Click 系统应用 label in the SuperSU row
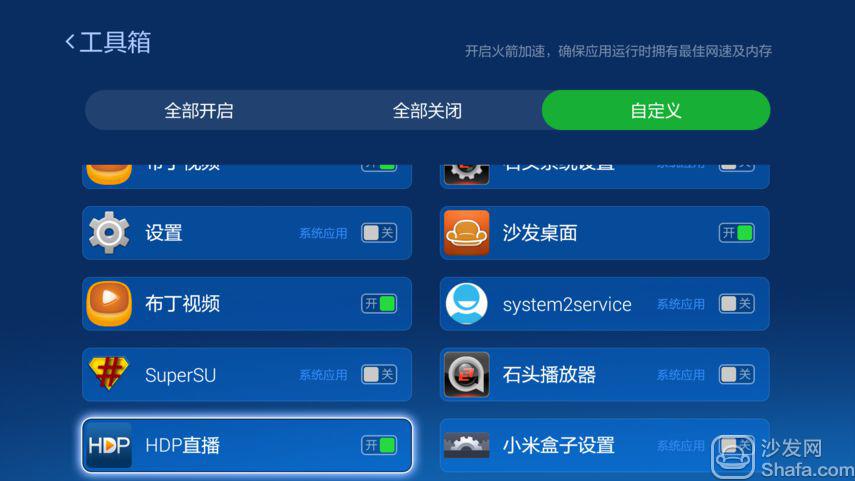This screenshot has height=481, width=855. 323,375
